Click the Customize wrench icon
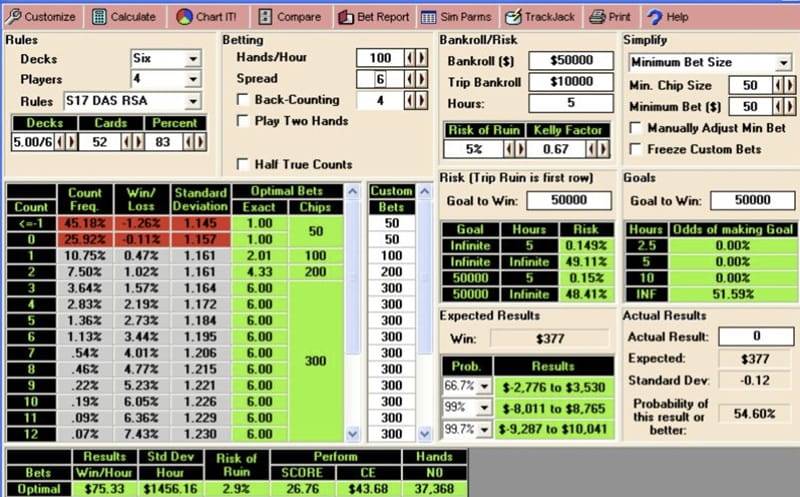 click(x=13, y=17)
